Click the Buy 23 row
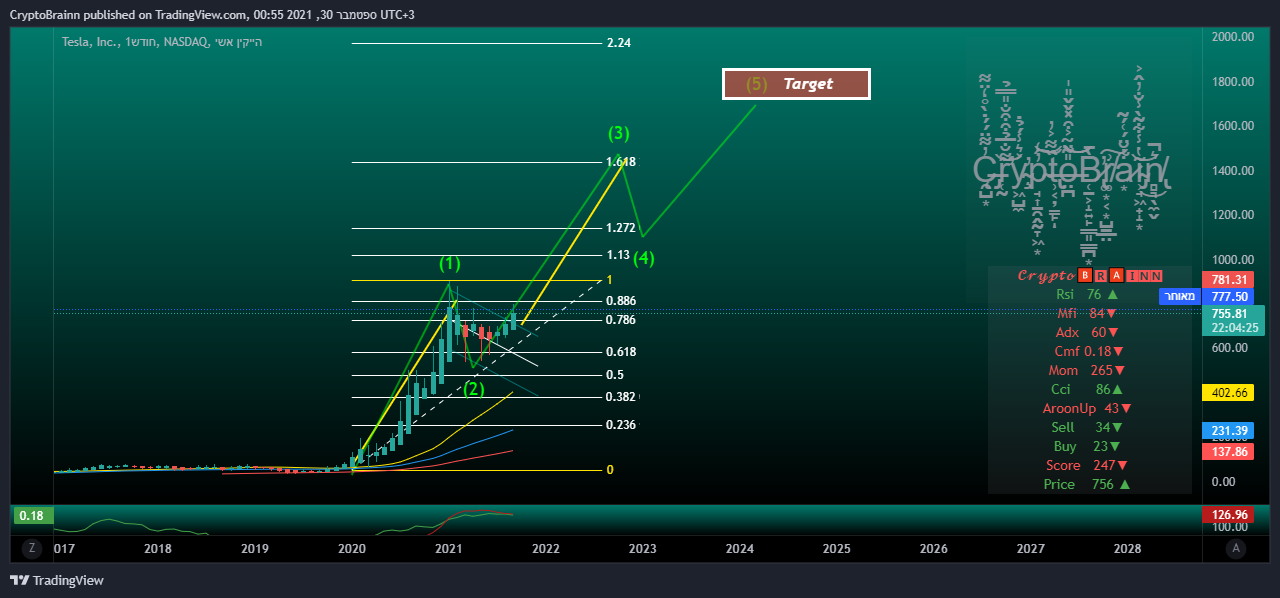The image size is (1280, 598). pyautogui.click(x=1087, y=446)
